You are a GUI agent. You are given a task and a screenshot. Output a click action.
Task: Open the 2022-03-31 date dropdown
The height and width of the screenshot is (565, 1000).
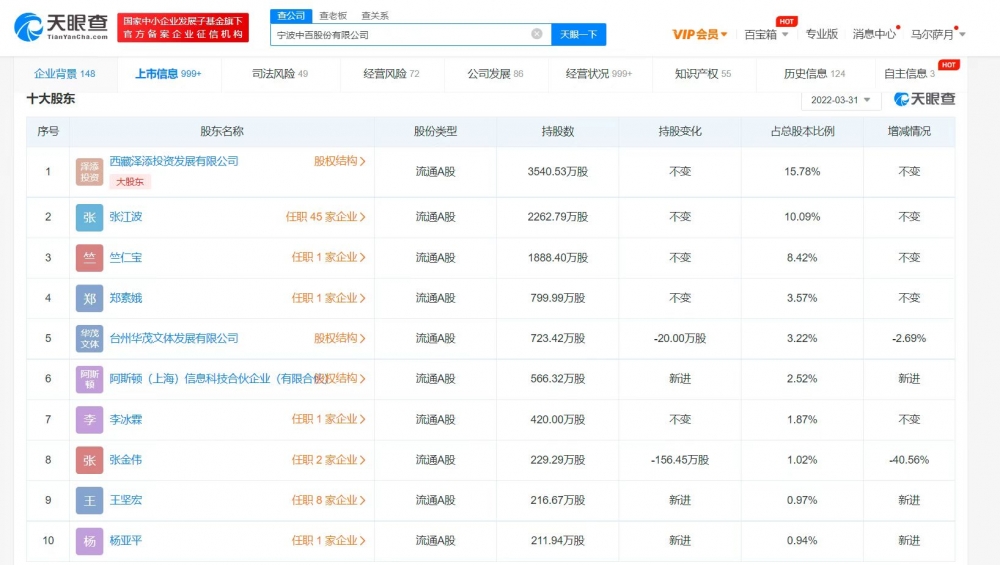coord(840,100)
